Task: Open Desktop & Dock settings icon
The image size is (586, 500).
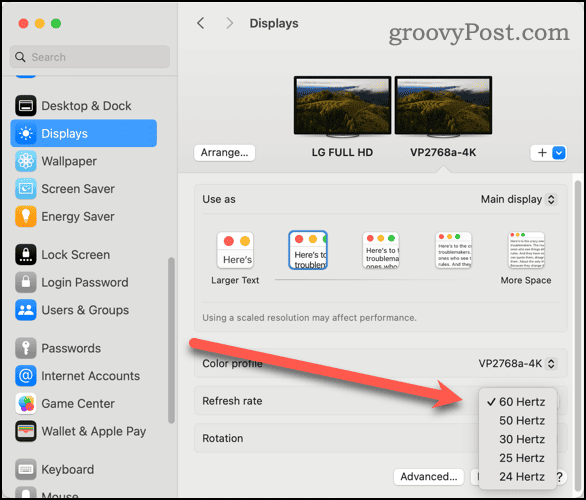Action: point(26,106)
